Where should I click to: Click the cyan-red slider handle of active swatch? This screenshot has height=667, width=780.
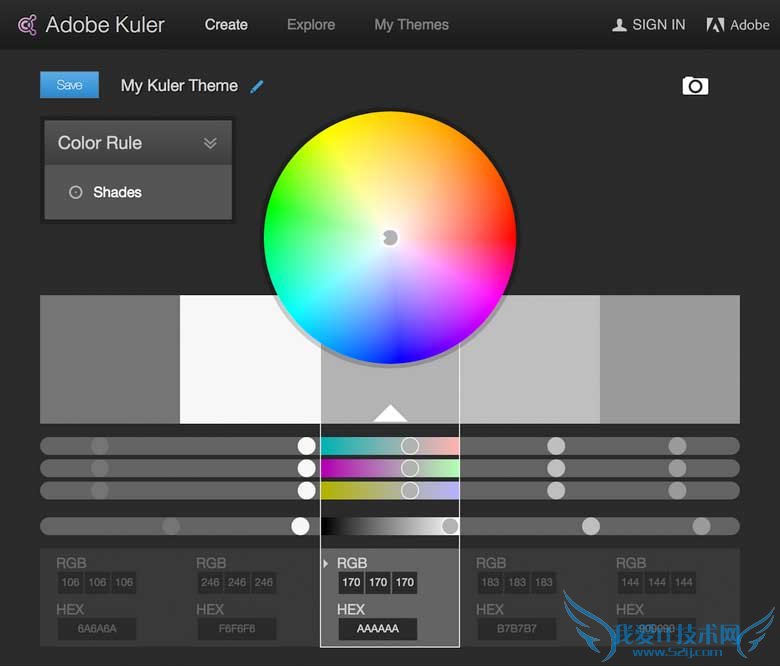click(x=410, y=446)
